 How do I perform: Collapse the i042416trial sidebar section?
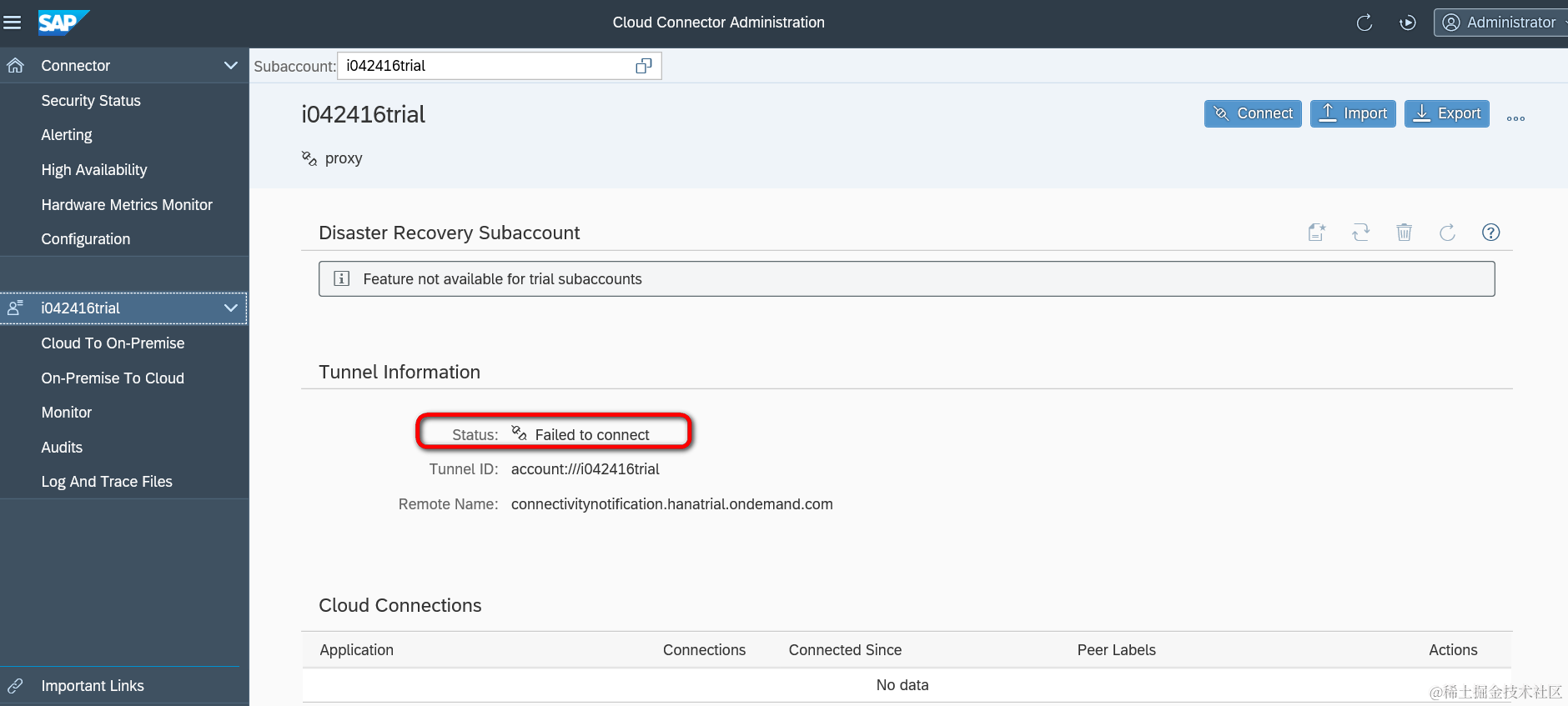point(231,308)
